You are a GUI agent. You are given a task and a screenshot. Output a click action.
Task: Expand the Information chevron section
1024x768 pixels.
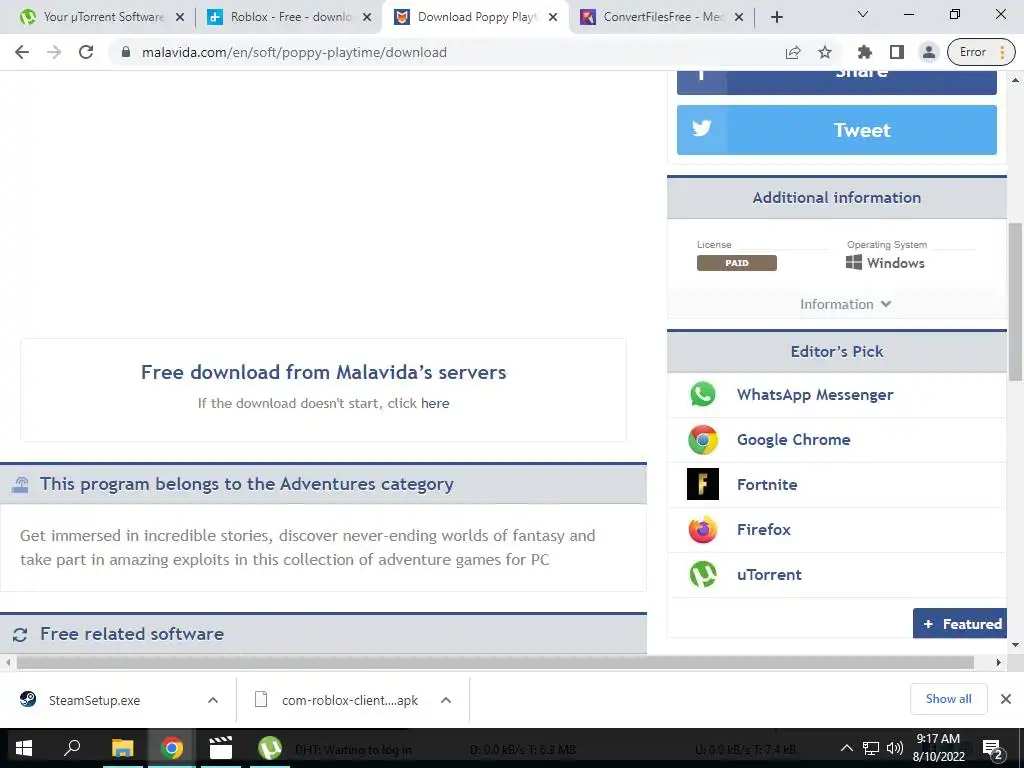[846, 304]
